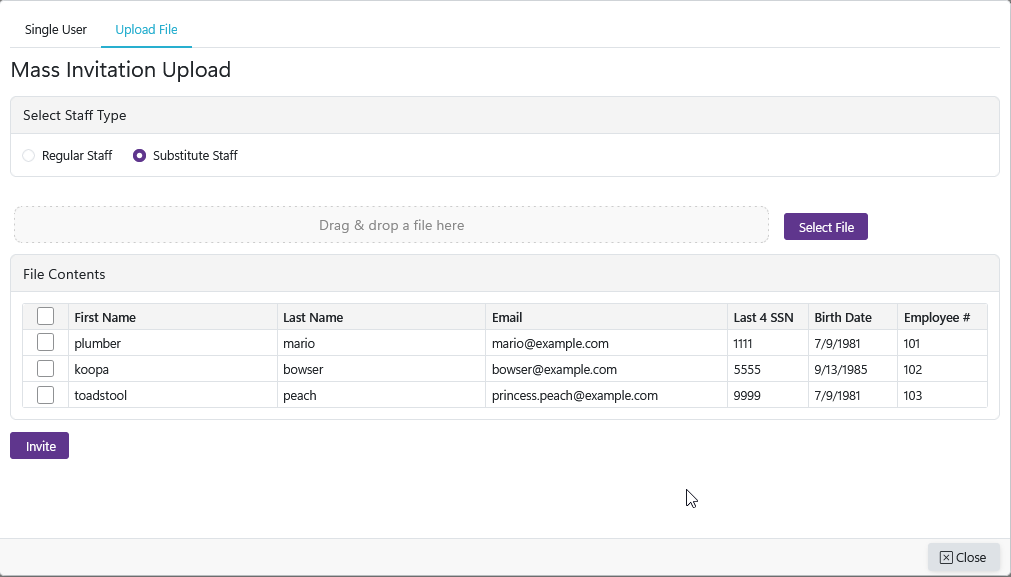This screenshot has width=1011, height=577.
Task: Select the princess.peach@example.com email cell
Action: click(575, 396)
